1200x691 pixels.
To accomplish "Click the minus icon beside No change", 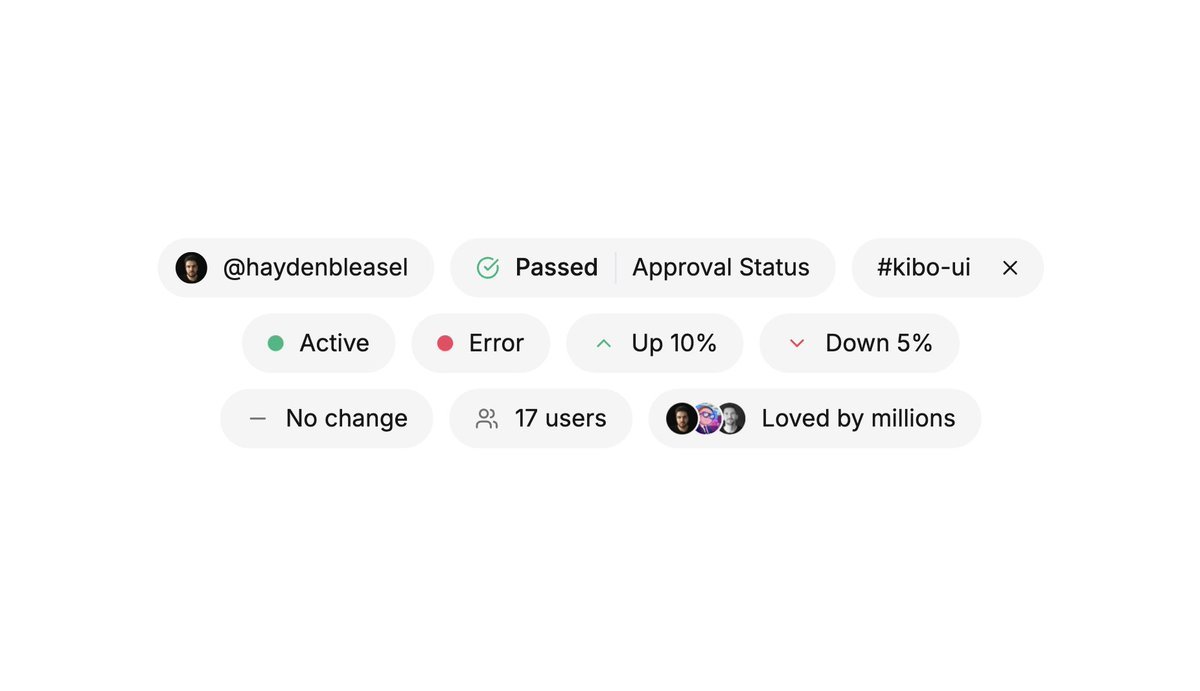I will (x=258, y=418).
